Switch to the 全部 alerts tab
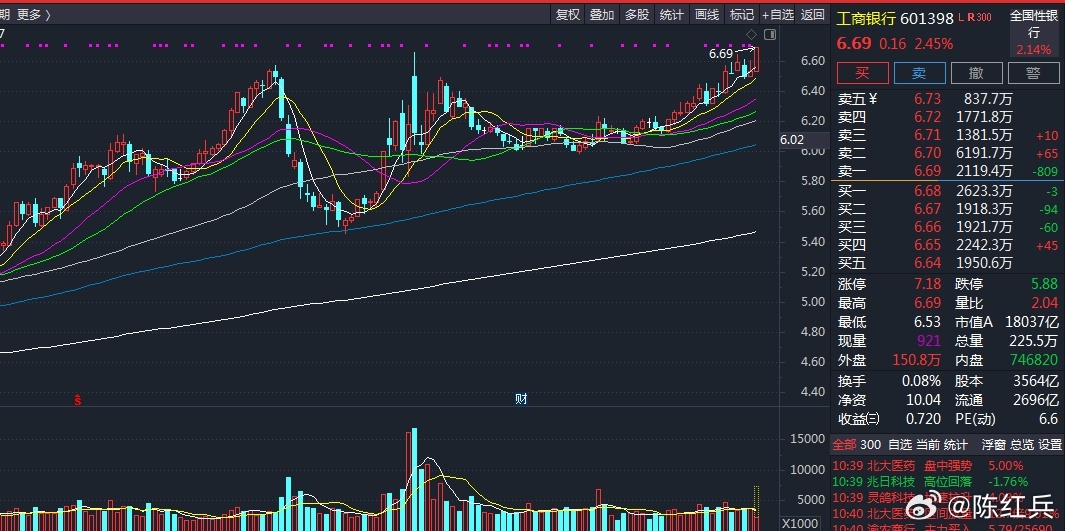Viewport: 1065px width, 531px height. click(844, 445)
